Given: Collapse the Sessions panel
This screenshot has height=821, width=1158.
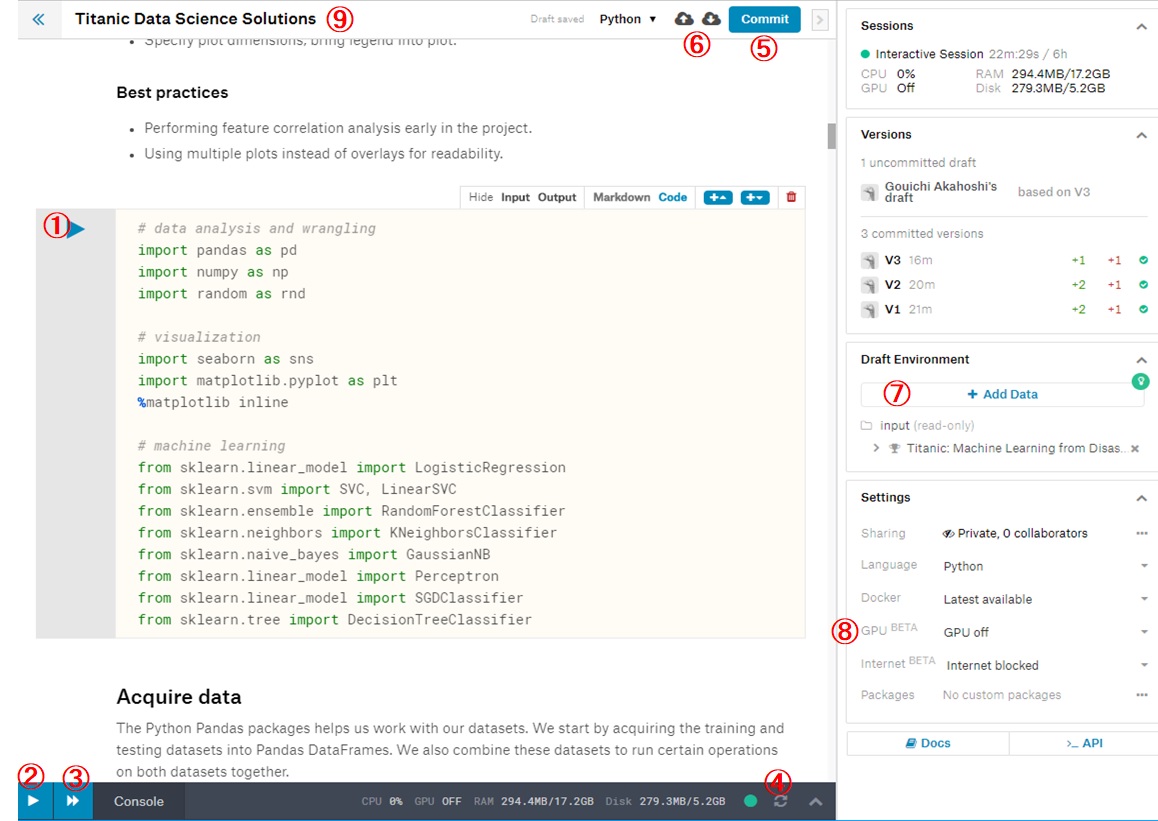Looking at the screenshot, I should point(1141,25).
